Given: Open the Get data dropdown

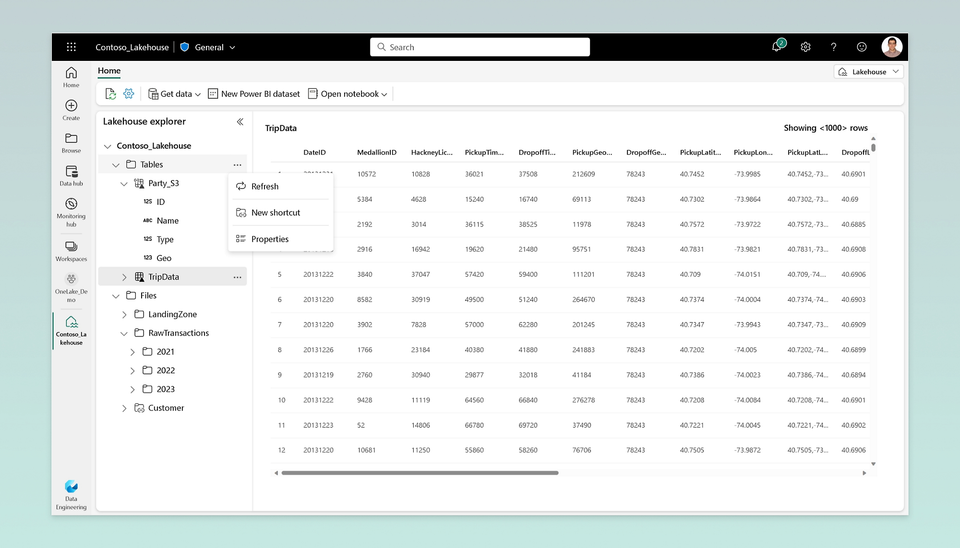Looking at the screenshot, I should click(x=174, y=94).
